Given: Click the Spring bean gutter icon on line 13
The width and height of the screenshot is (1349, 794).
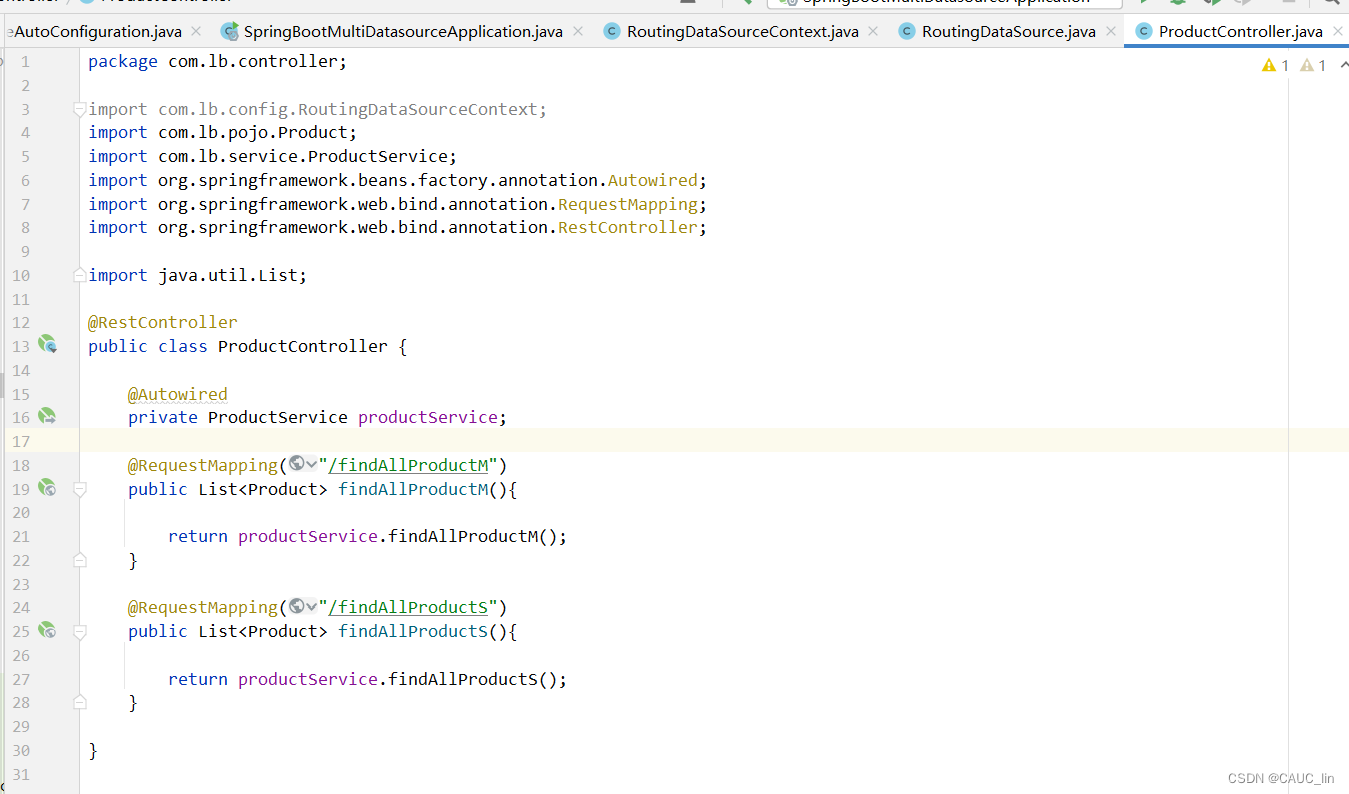Looking at the screenshot, I should pyautogui.click(x=47, y=345).
